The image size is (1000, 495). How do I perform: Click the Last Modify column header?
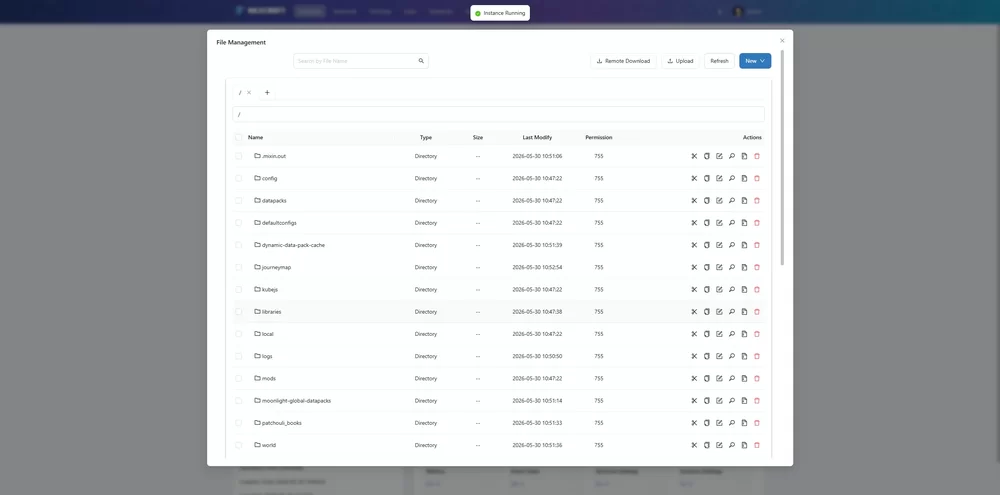[x=538, y=137]
